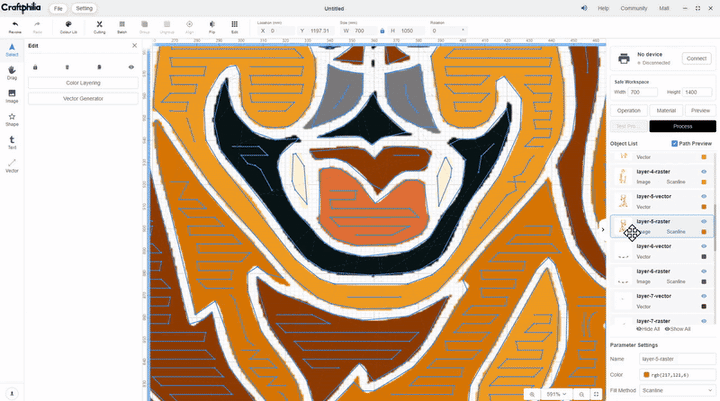Click the Ungroup toolbar icon
The image size is (720, 401).
(x=167, y=24)
